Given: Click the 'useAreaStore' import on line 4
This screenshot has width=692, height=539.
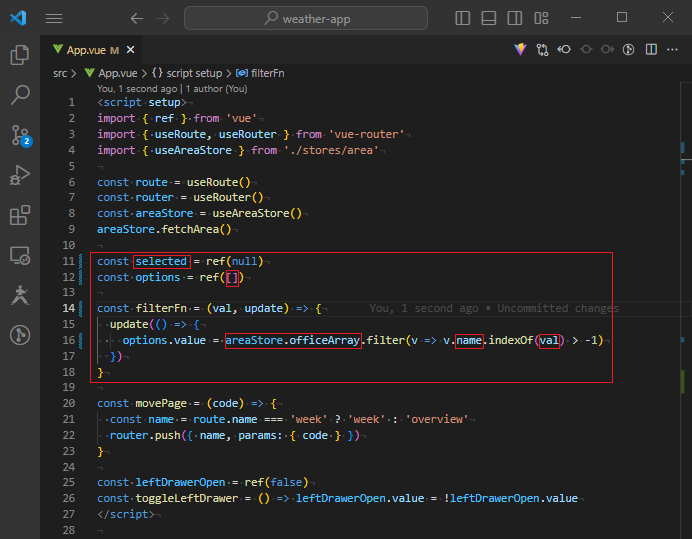Looking at the screenshot, I should 193,150.
